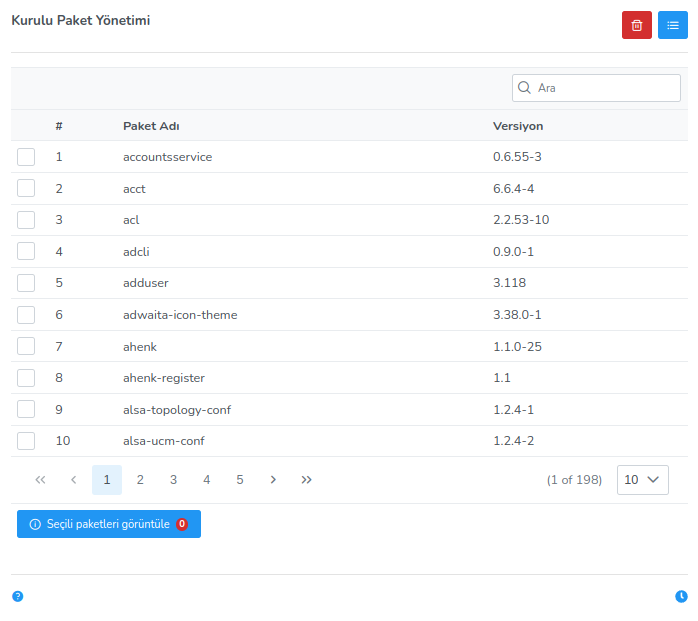698x621 pixels.
Task: Sort by Paket Adı column header
Action: tap(151, 126)
